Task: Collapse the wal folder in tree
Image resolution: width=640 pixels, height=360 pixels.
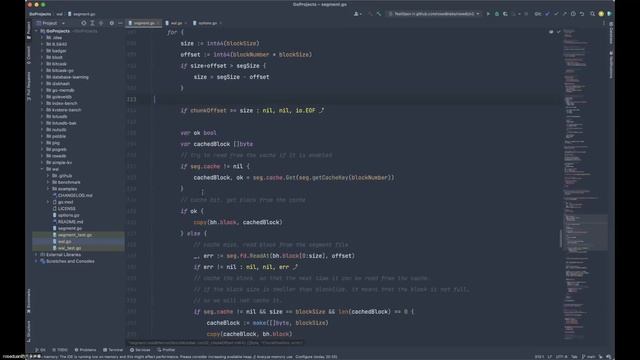Action: [42, 169]
